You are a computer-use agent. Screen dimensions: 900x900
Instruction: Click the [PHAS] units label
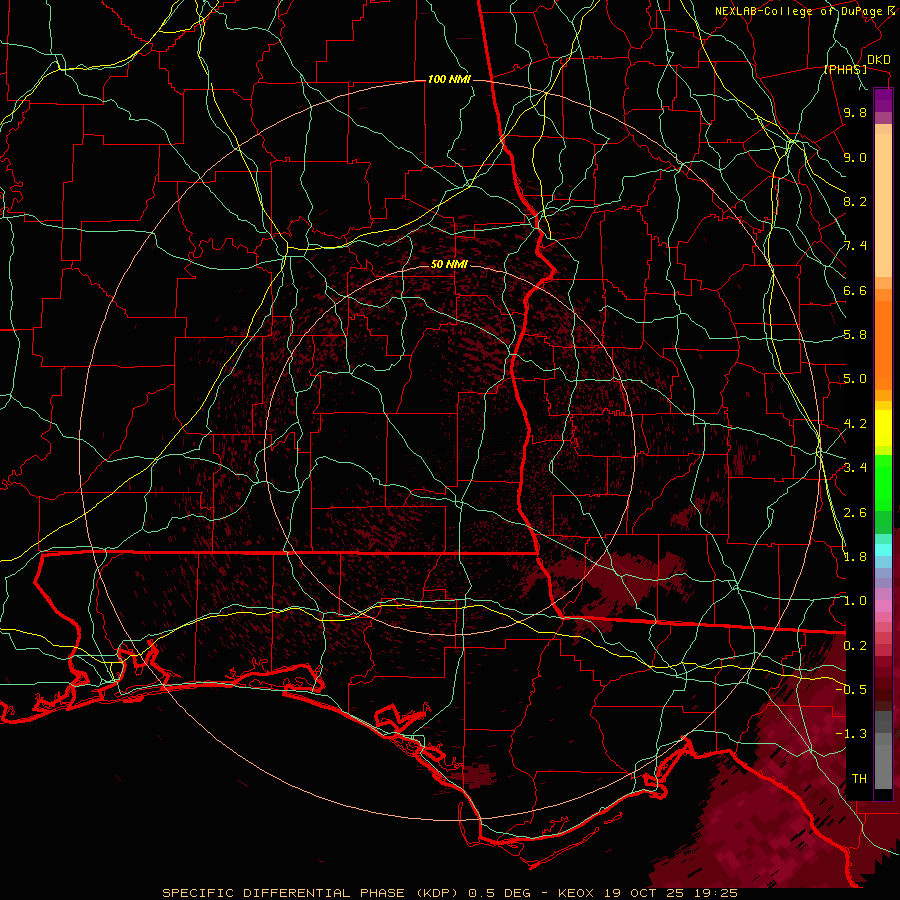845,69
